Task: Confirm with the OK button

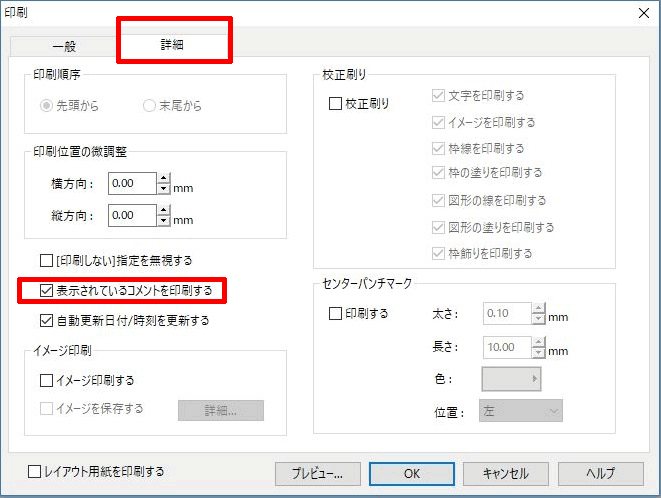Action: (412, 474)
